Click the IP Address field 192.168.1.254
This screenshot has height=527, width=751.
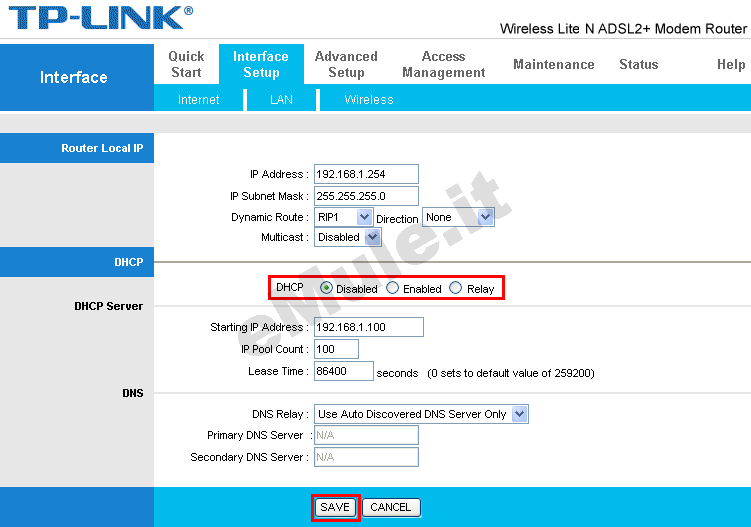(x=366, y=174)
